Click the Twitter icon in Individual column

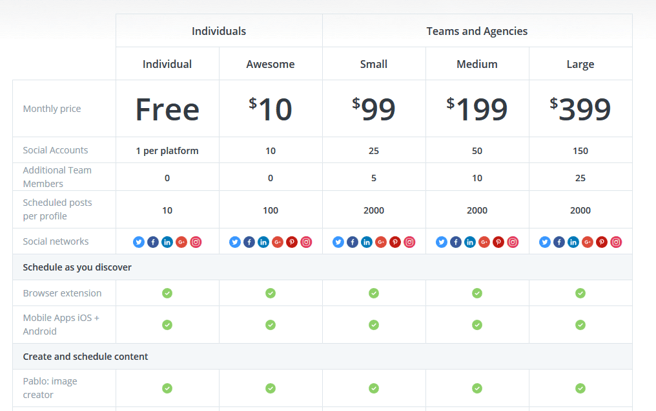tap(138, 242)
